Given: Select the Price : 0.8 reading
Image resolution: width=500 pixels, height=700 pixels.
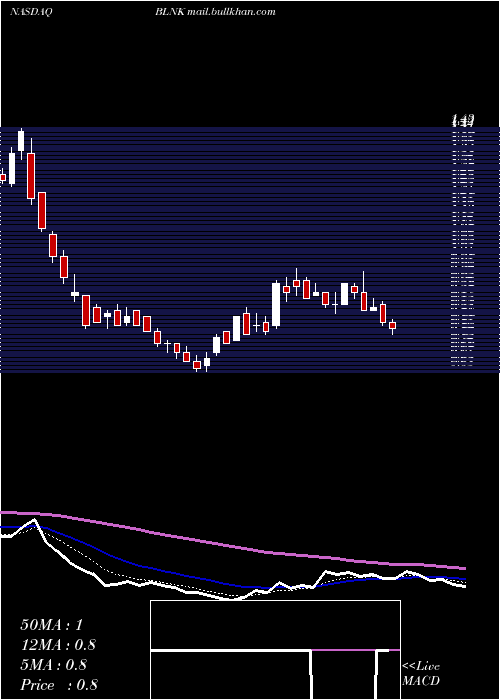Looking at the screenshot, I should coord(59,685).
